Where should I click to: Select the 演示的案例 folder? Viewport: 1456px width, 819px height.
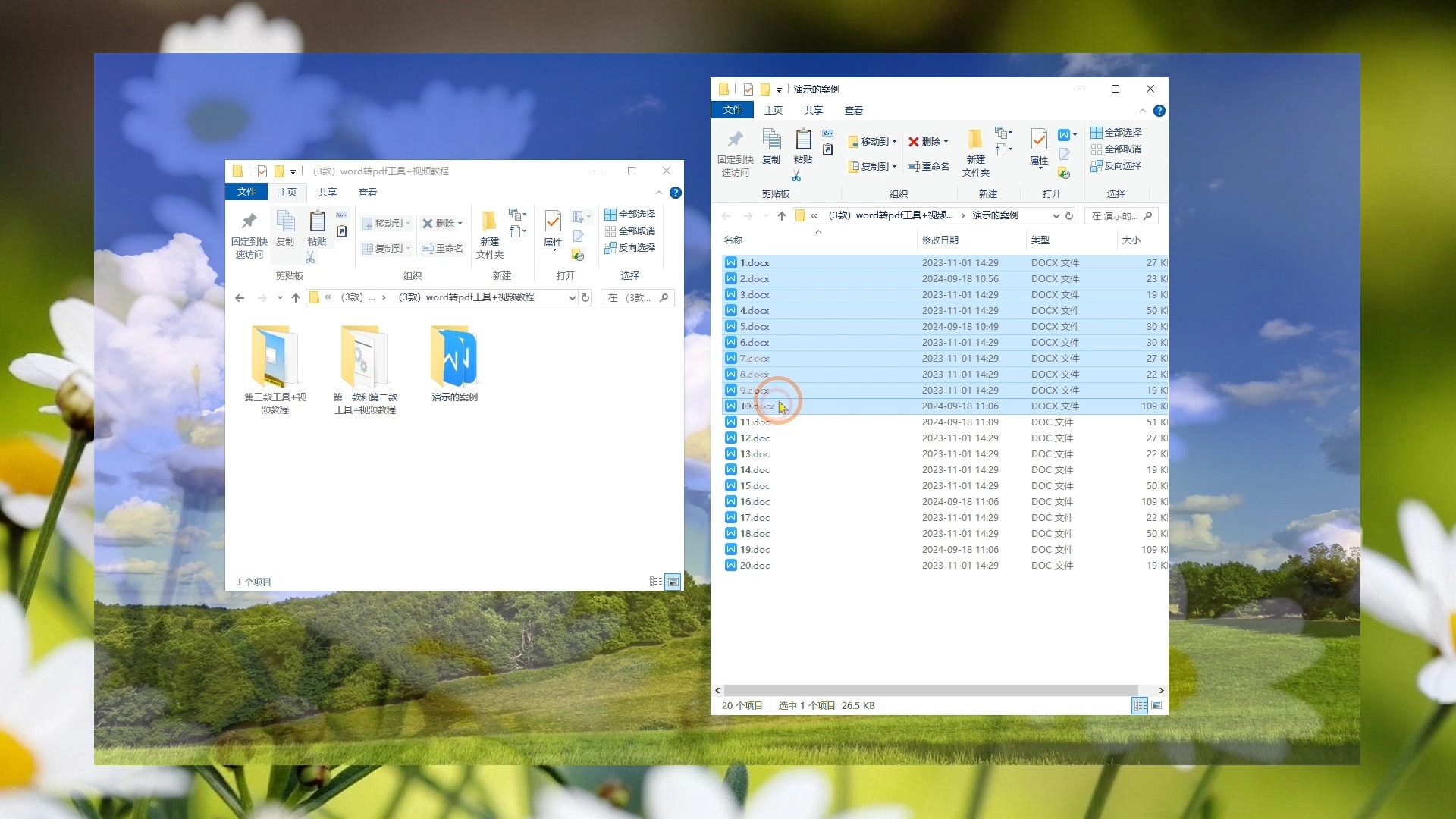(455, 364)
